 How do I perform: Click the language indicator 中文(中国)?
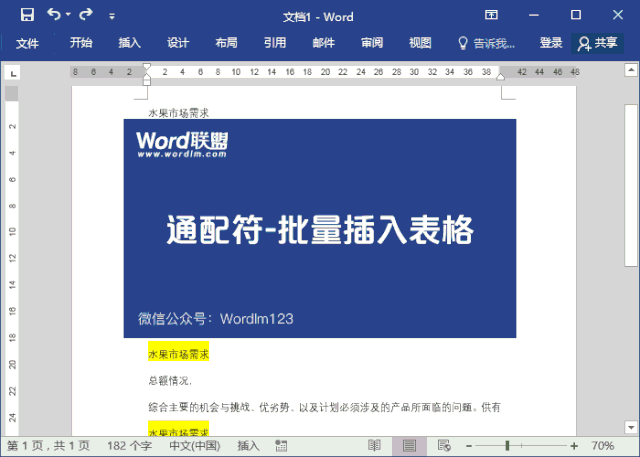coord(195,446)
